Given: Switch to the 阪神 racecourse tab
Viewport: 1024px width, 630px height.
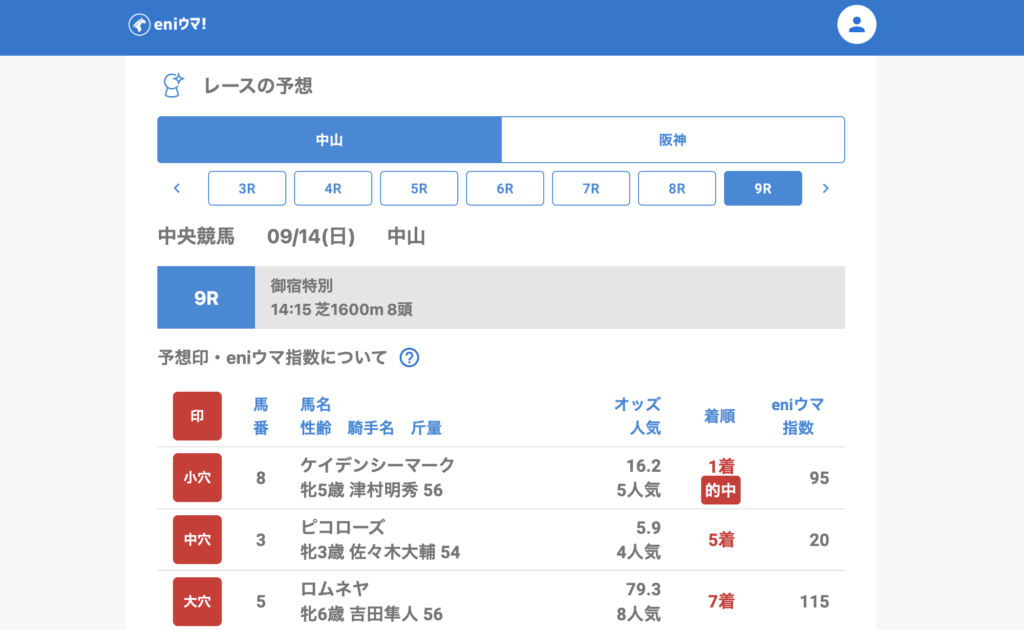Looking at the screenshot, I should coord(672,140).
